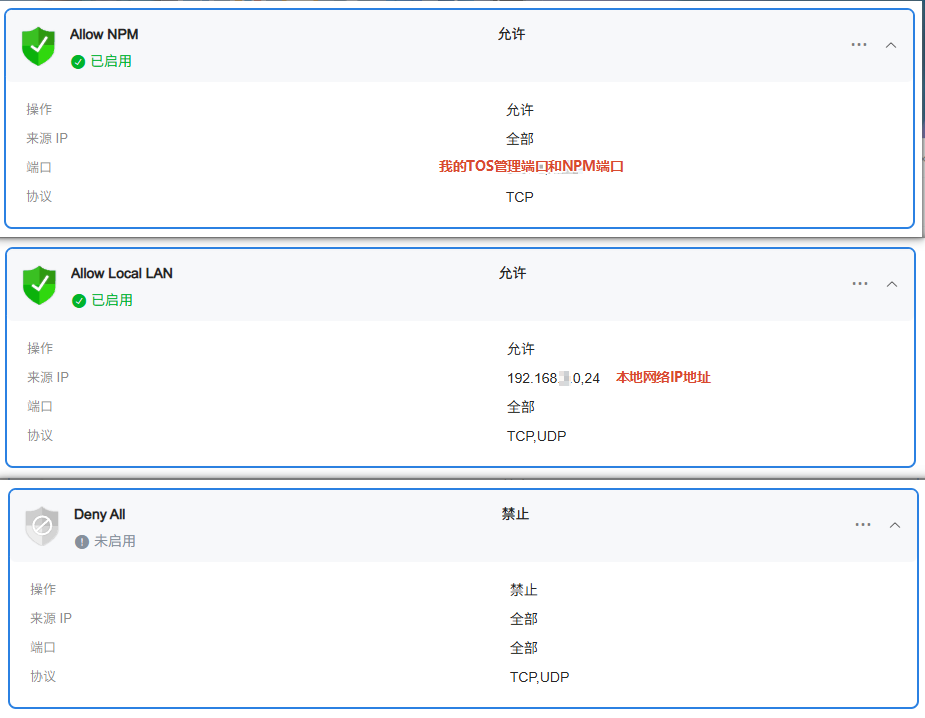Click the green enabled checkmark under Allow Local LAN
The width and height of the screenshot is (925, 718).
tap(79, 301)
